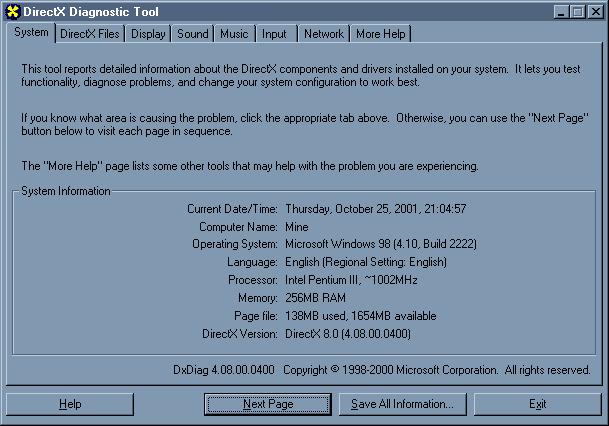Open the DirectX Files tab

(x=89, y=34)
